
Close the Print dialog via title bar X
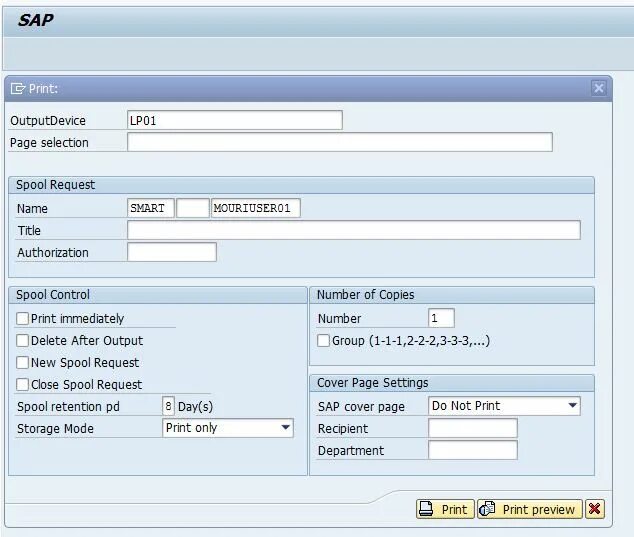point(599,88)
